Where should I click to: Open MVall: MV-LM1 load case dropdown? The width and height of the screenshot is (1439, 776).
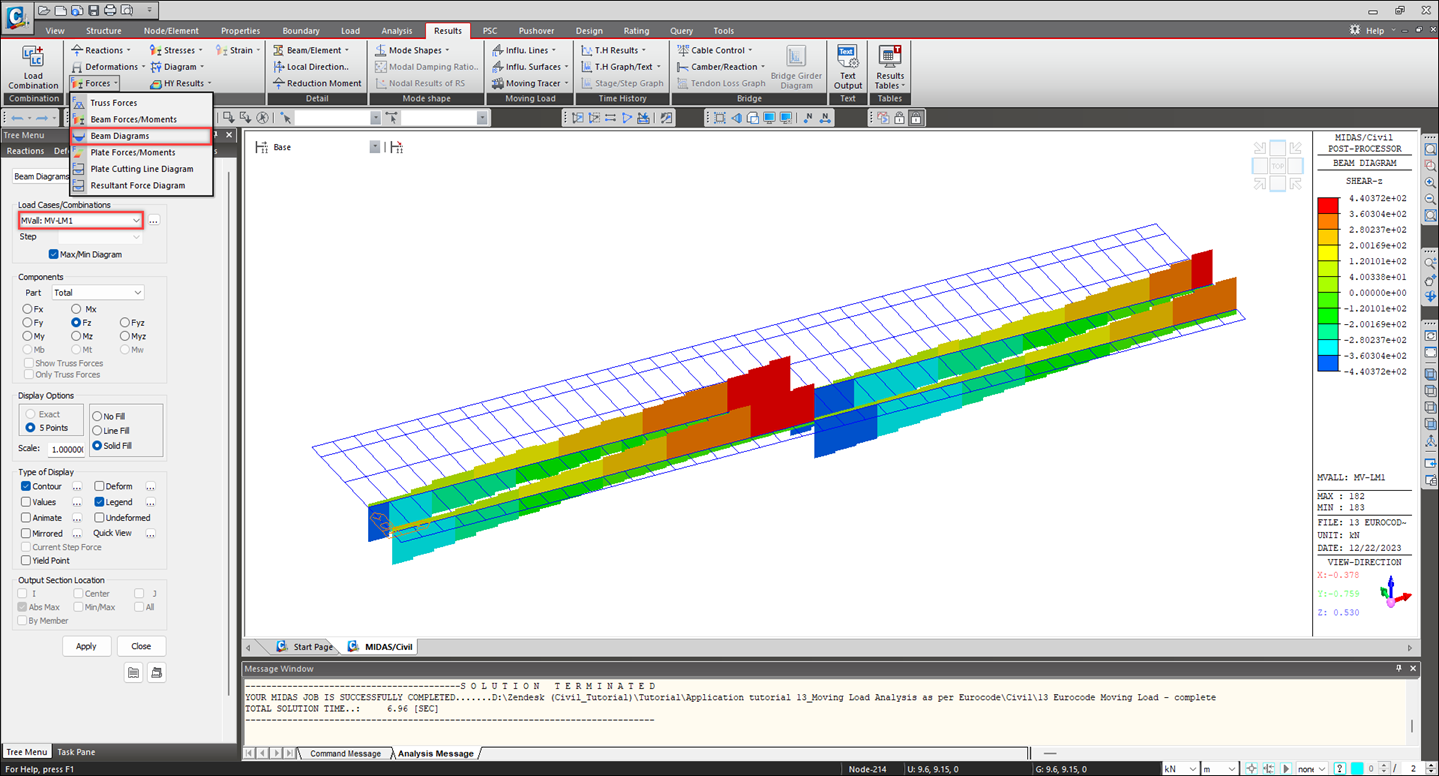pos(81,220)
